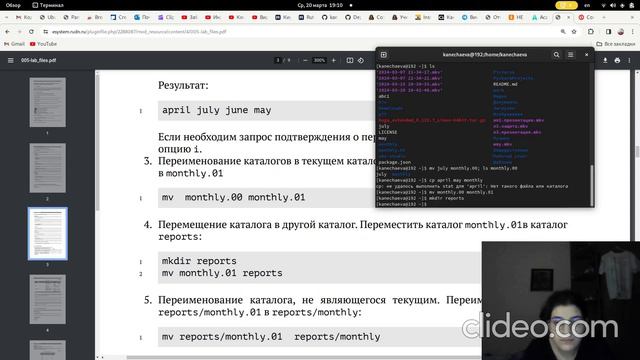Switch keyboard layout via 'en' indicator
The height and width of the screenshot is (360, 640).
pos(587,5)
